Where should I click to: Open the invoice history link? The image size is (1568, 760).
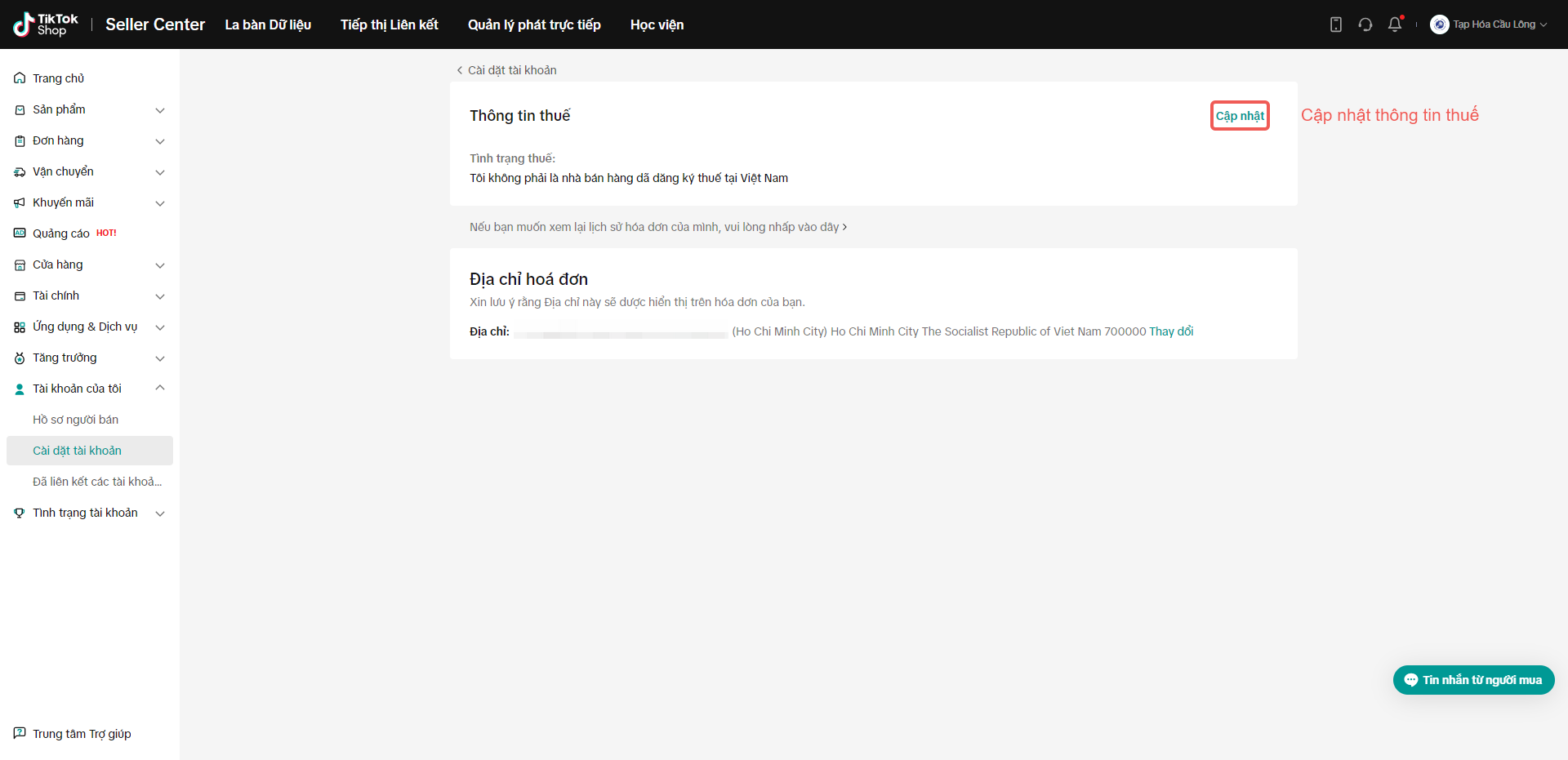click(657, 227)
